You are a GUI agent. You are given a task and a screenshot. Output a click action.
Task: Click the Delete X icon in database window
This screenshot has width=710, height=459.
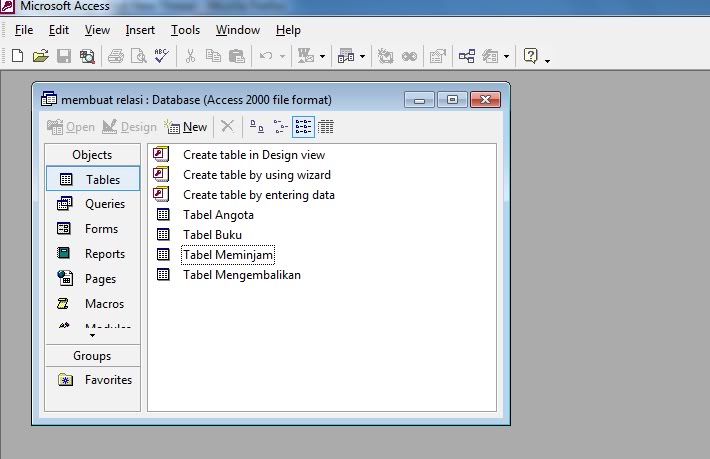[x=227, y=126]
